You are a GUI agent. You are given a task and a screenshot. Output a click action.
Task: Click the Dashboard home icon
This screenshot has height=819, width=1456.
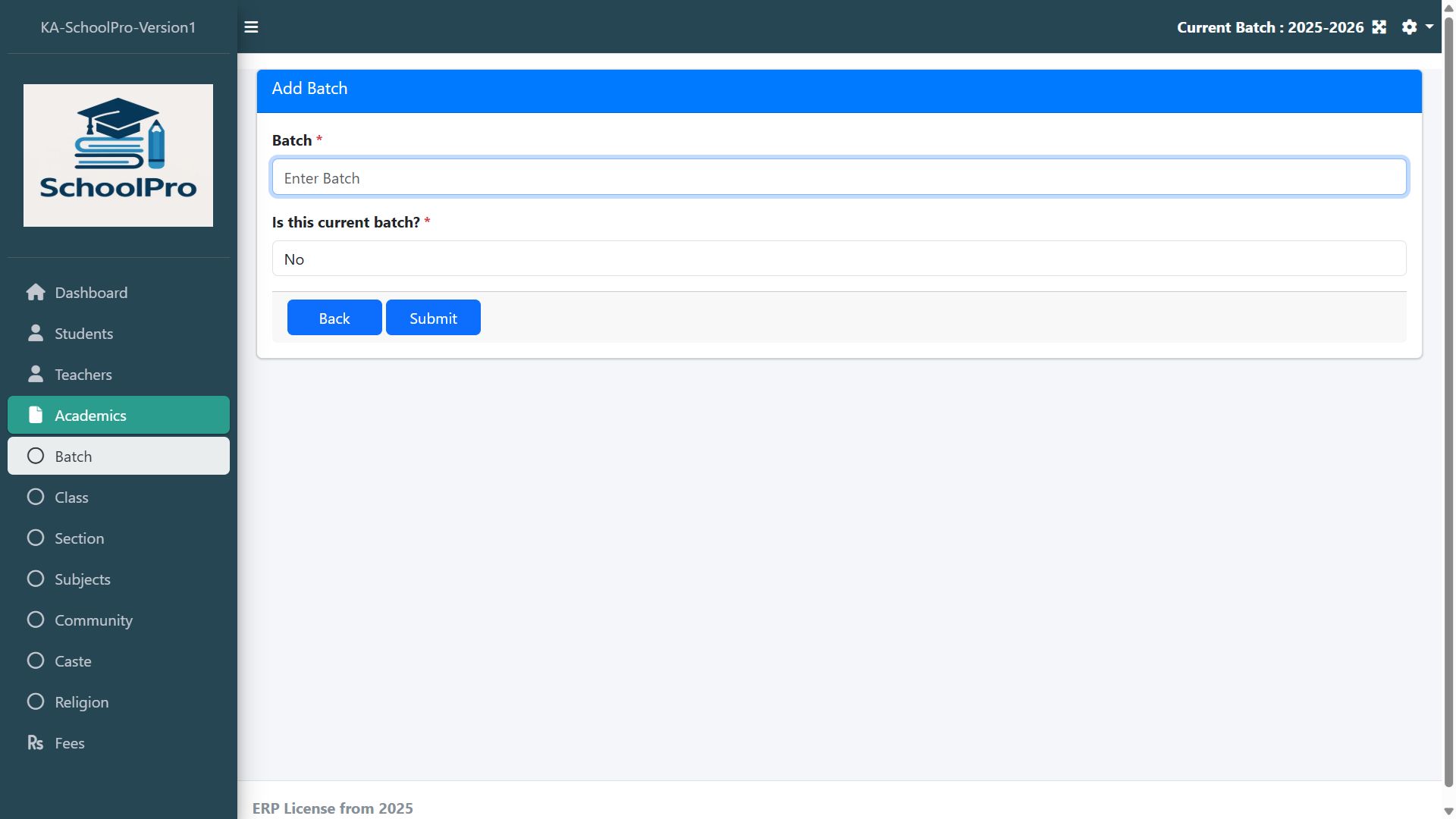pos(35,293)
